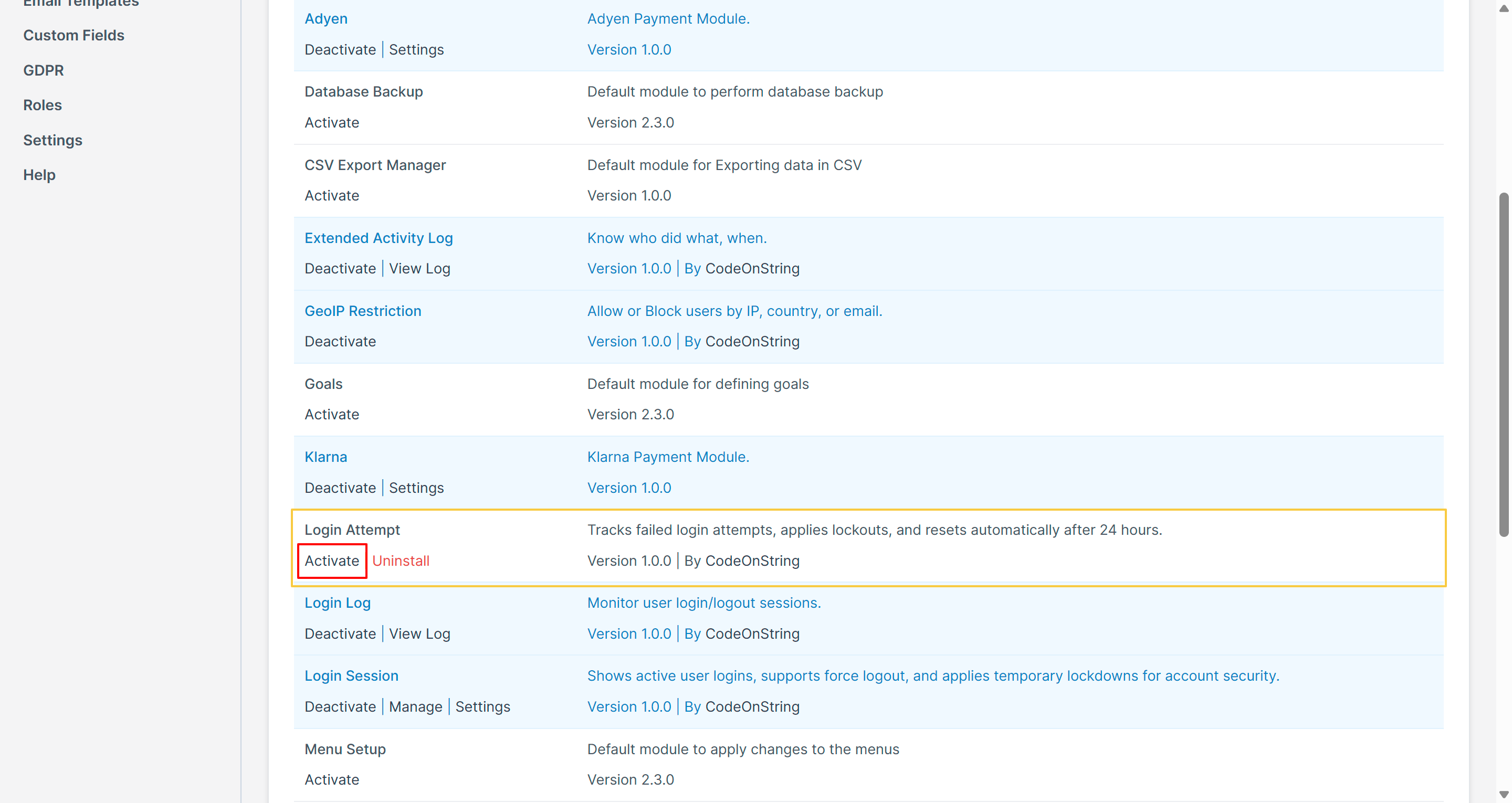
Task: Open Klarna module Settings
Action: point(416,488)
